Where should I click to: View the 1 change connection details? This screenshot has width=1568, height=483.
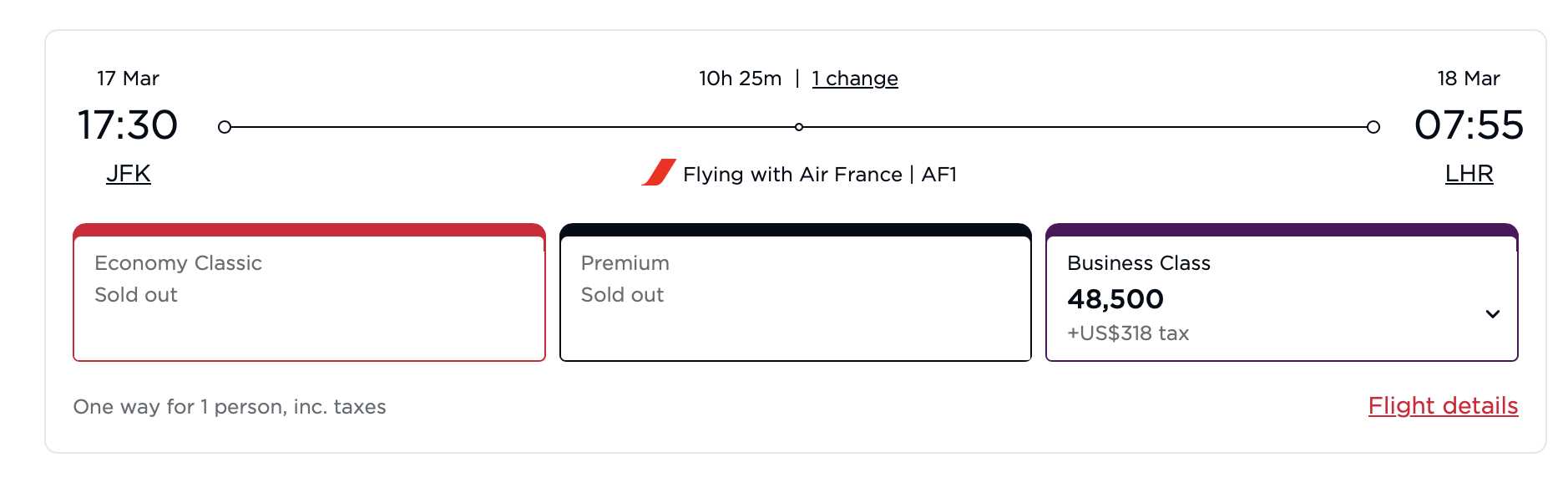[x=855, y=79]
